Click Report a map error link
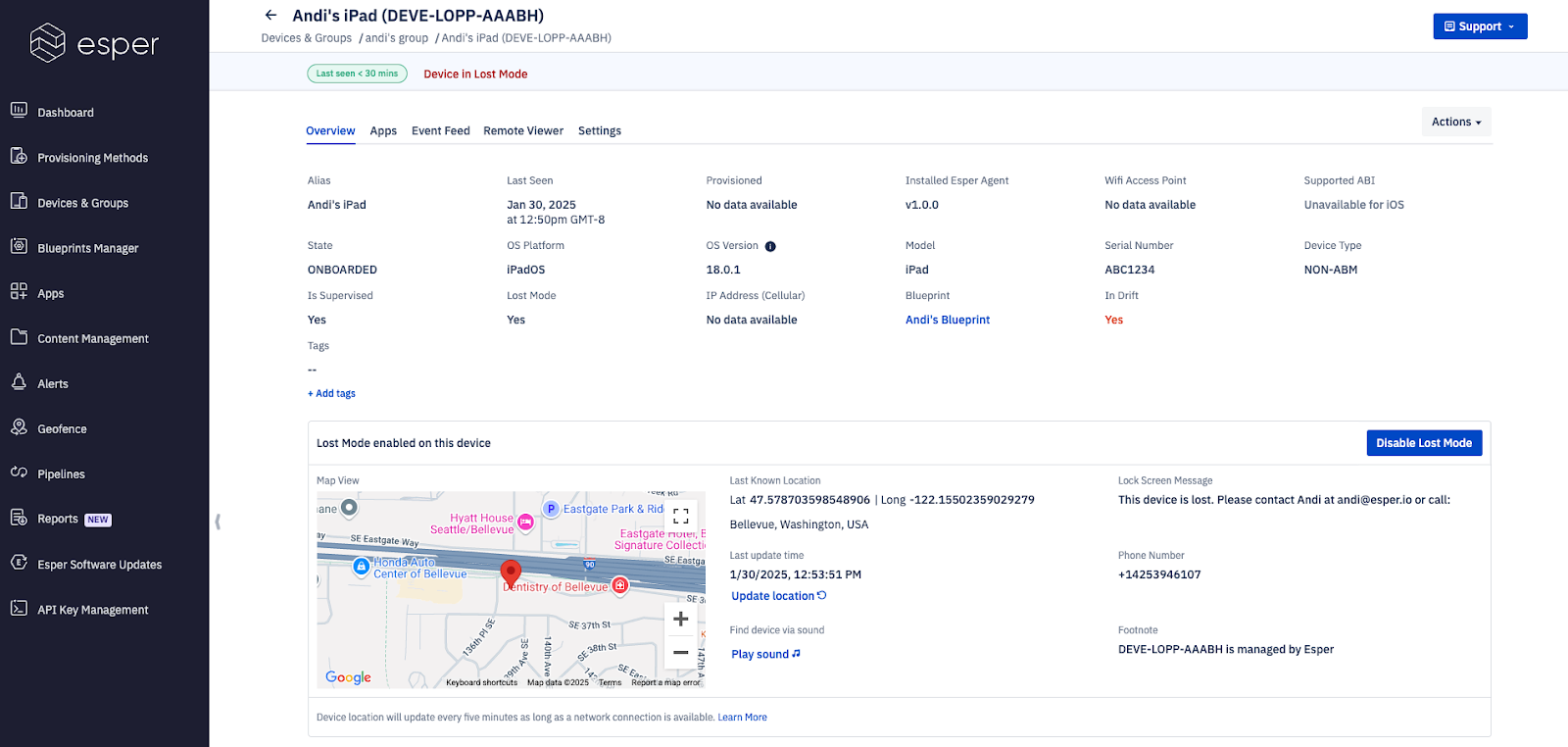The height and width of the screenshot is (747, 1568). pyautogui.click(x=666, y=682)
